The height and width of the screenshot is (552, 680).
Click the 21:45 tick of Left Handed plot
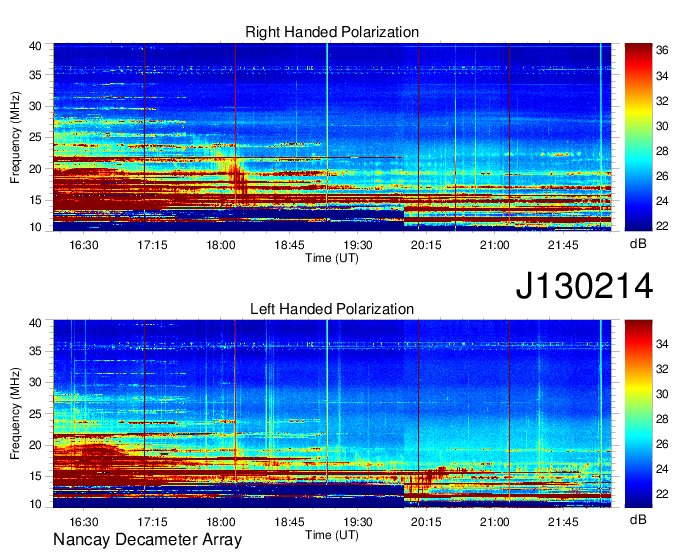coord(563,522)
